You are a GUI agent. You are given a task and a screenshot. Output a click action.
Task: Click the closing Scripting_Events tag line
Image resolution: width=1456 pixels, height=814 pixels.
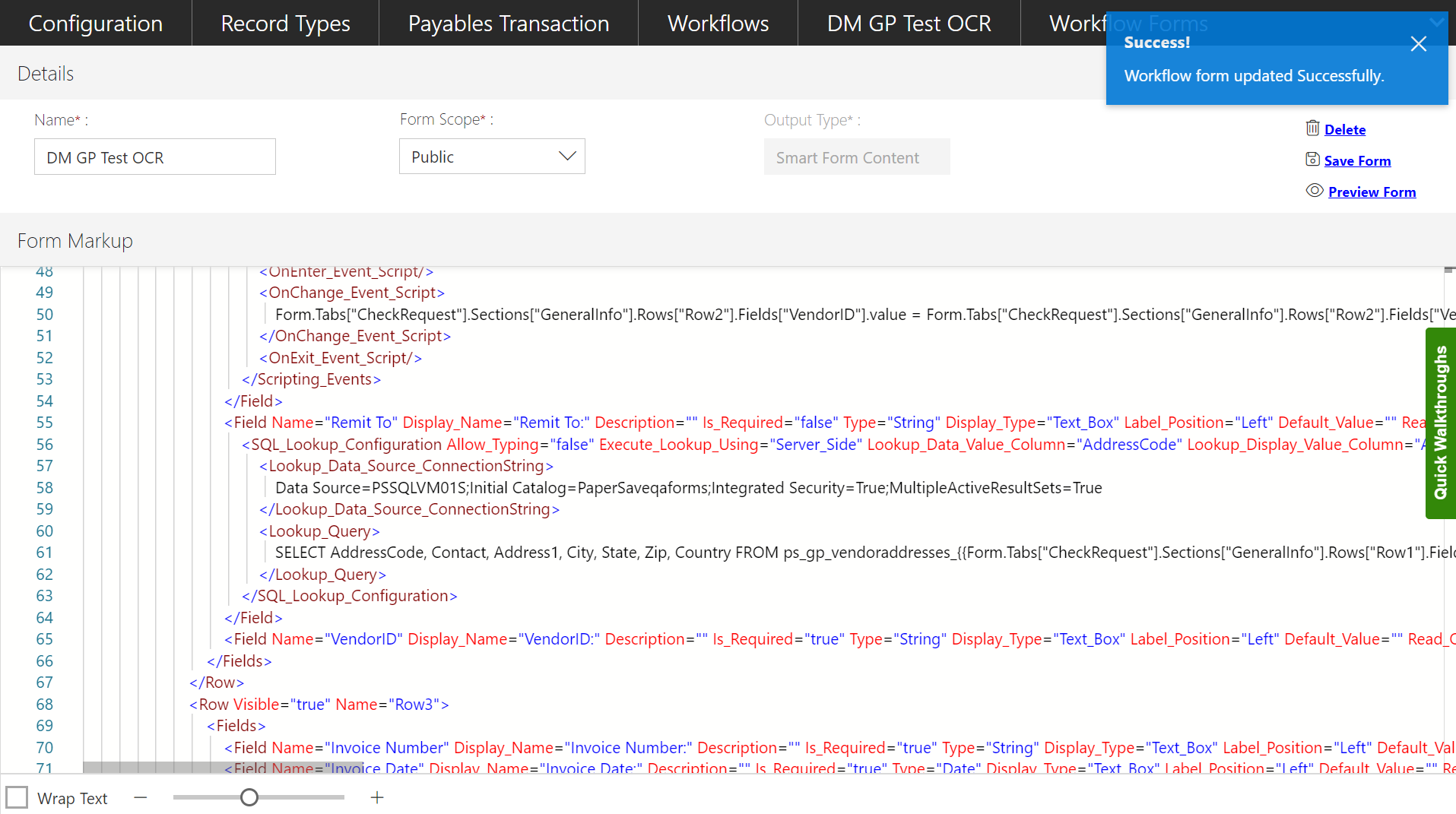pos(311,379)
